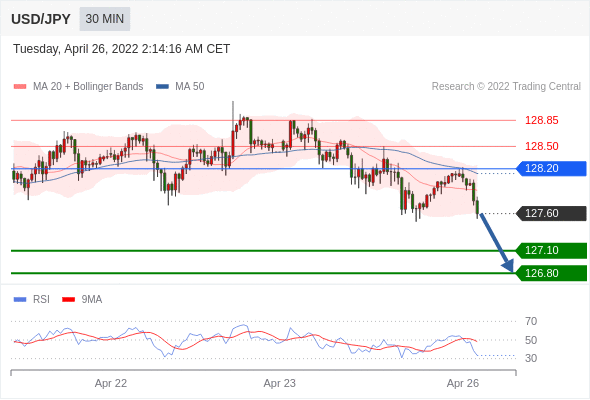Toggle the MA 50 legend label
590x400 pixels.
point(190,87)
